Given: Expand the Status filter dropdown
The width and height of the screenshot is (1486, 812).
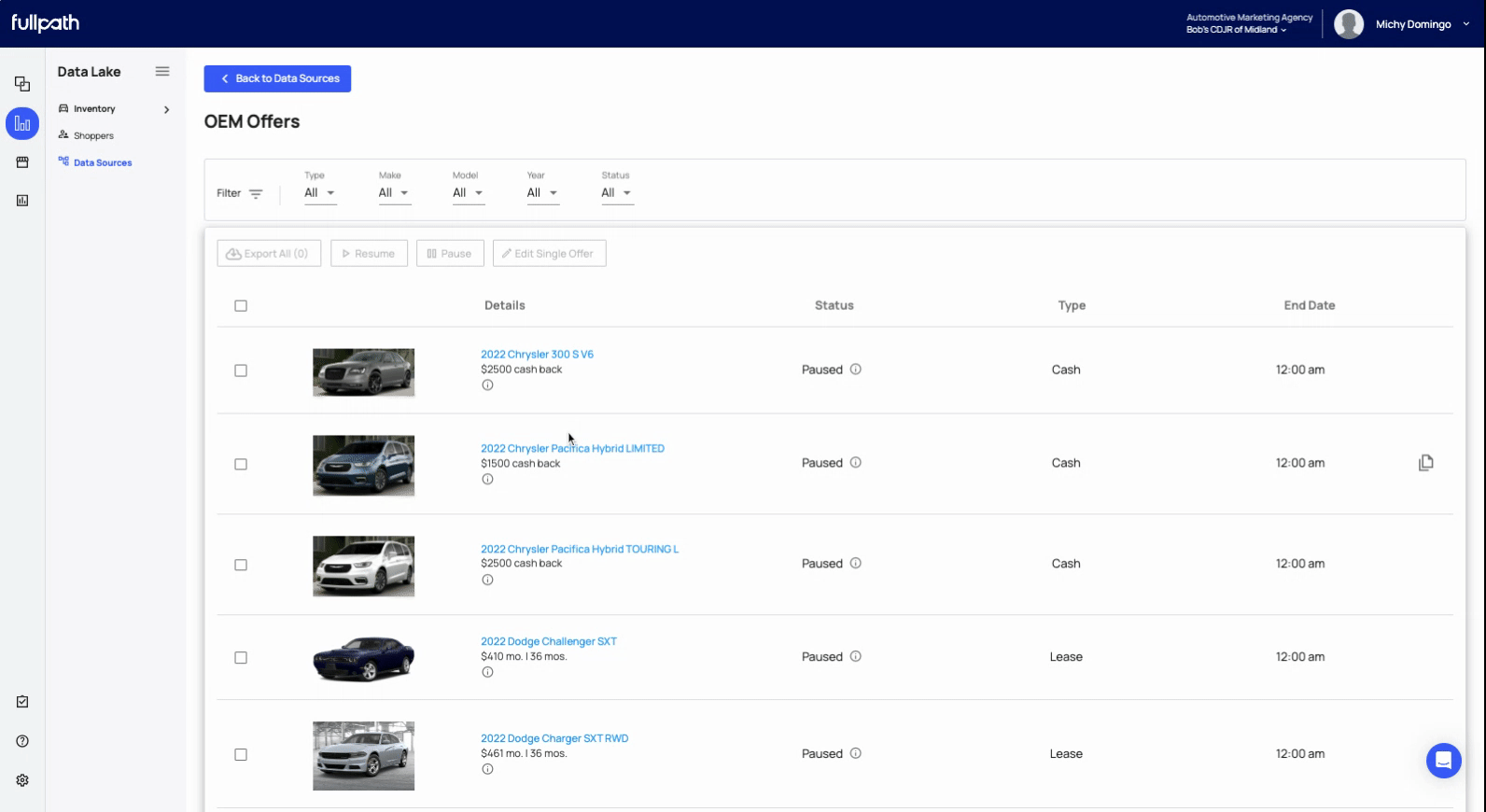Looking at the screenshot, I should tap(616, 193).
